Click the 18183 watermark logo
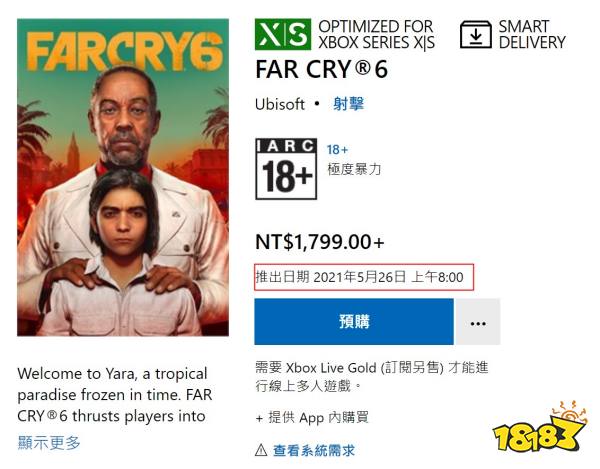600x469 pixels. click(540, 428)
